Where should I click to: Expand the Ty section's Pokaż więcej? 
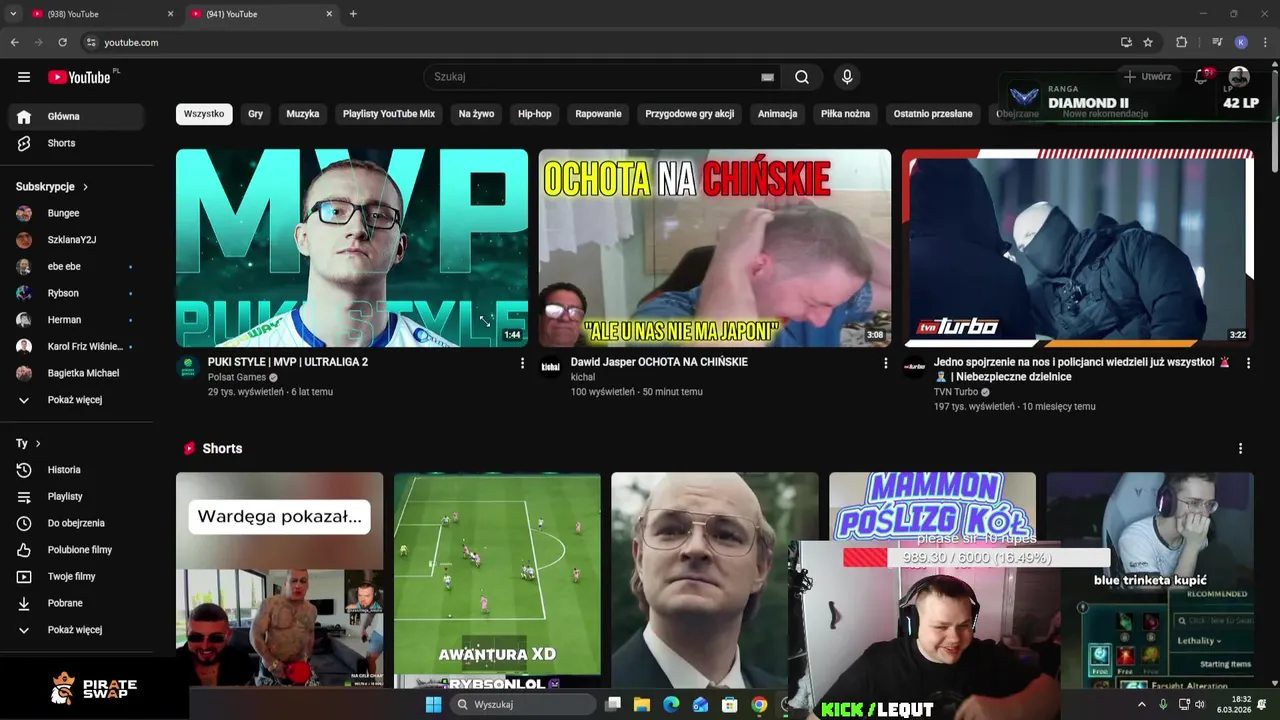pyautogui.click(x=77, y=630)
